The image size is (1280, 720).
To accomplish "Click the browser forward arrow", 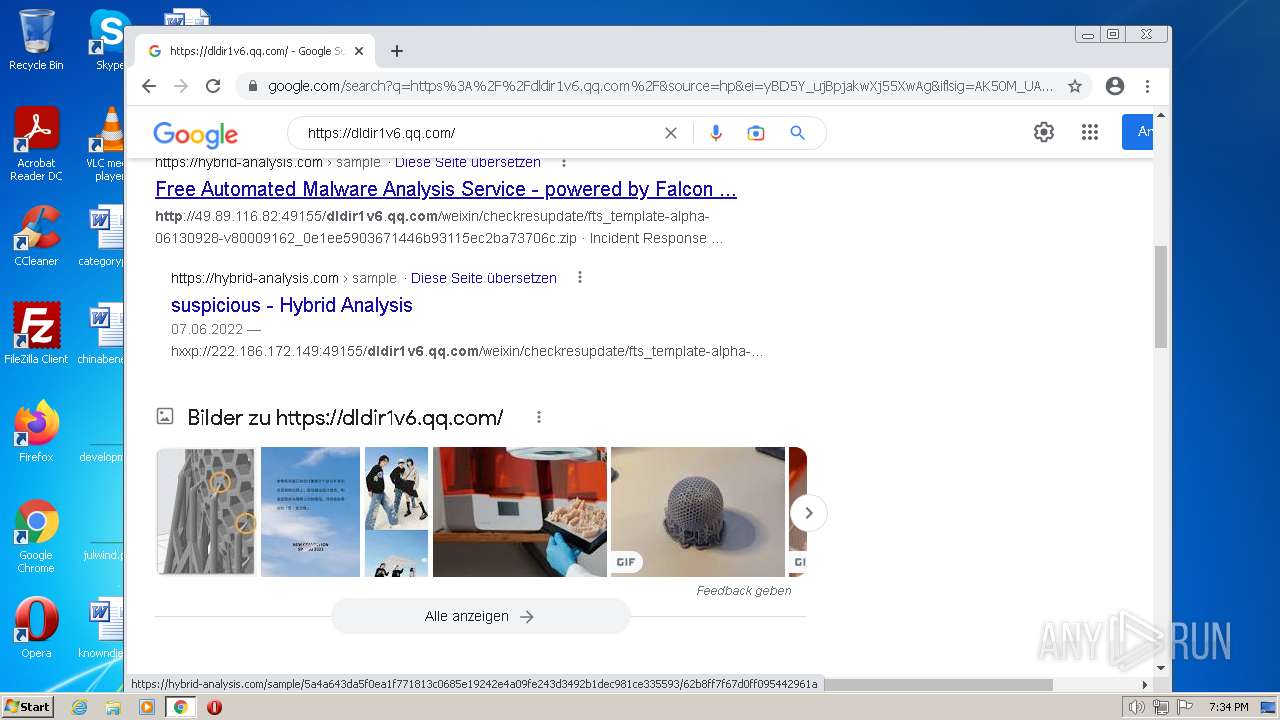I will [181, 86].
